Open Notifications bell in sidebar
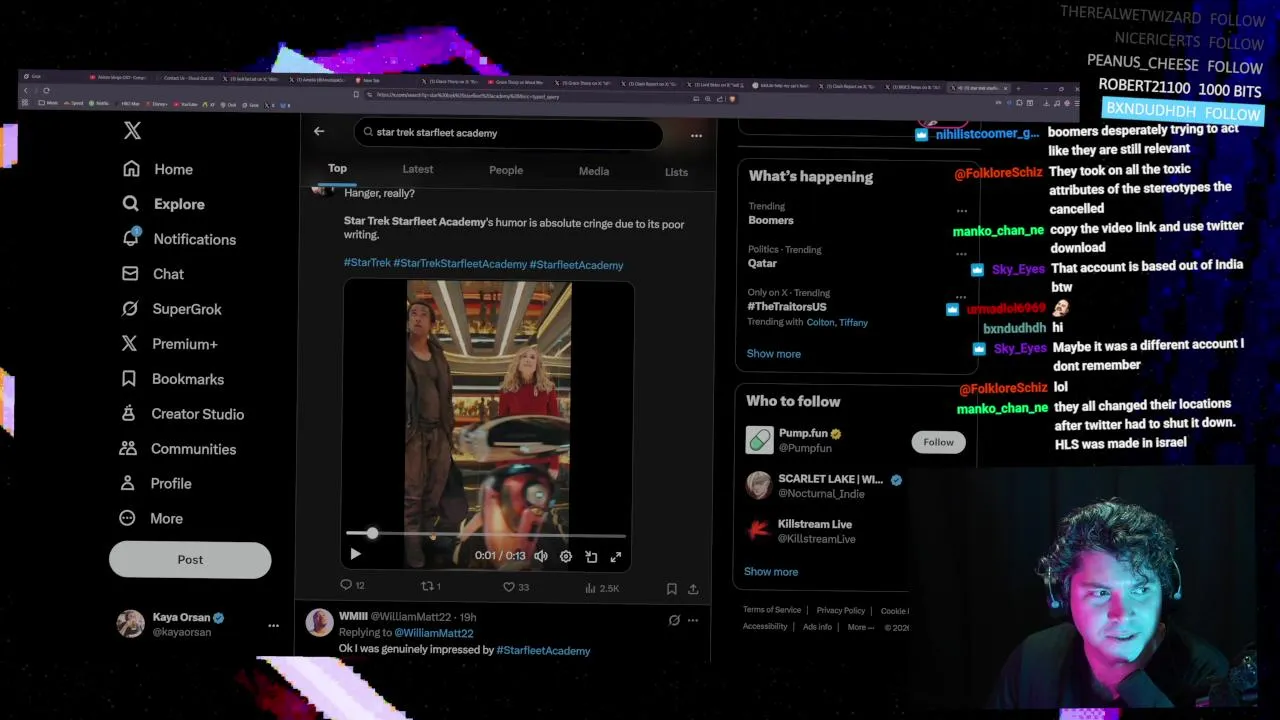Image resolution: width=1280 pixels, height=720 pixels. point(178,239)
